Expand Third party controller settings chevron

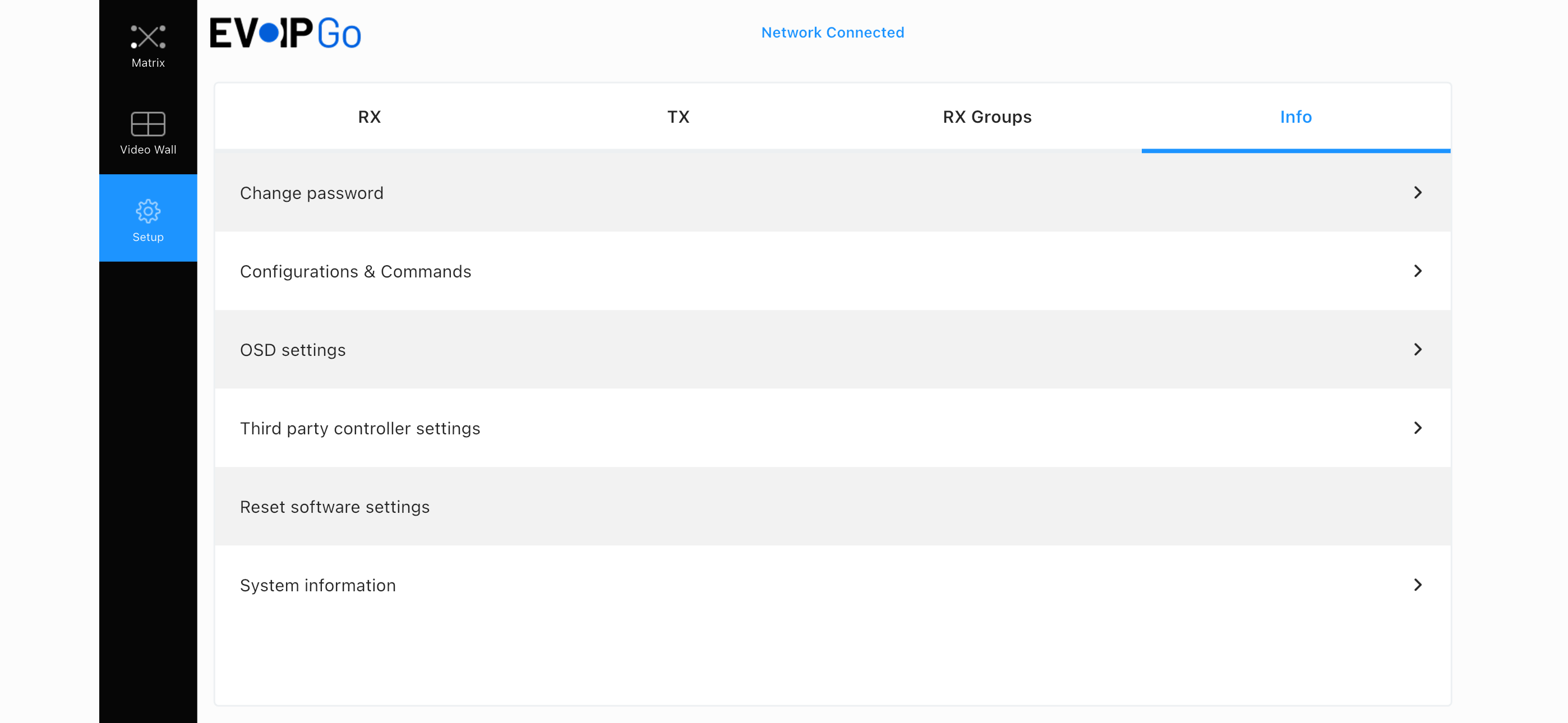click(1418, 428)
